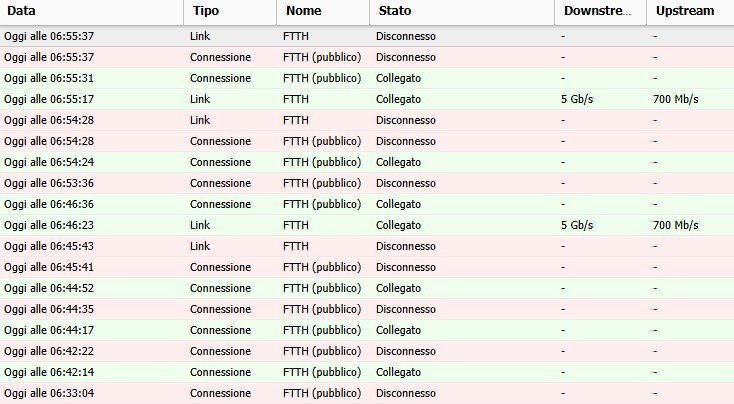Select the Link row at 06:46:23

coord(367,225)
